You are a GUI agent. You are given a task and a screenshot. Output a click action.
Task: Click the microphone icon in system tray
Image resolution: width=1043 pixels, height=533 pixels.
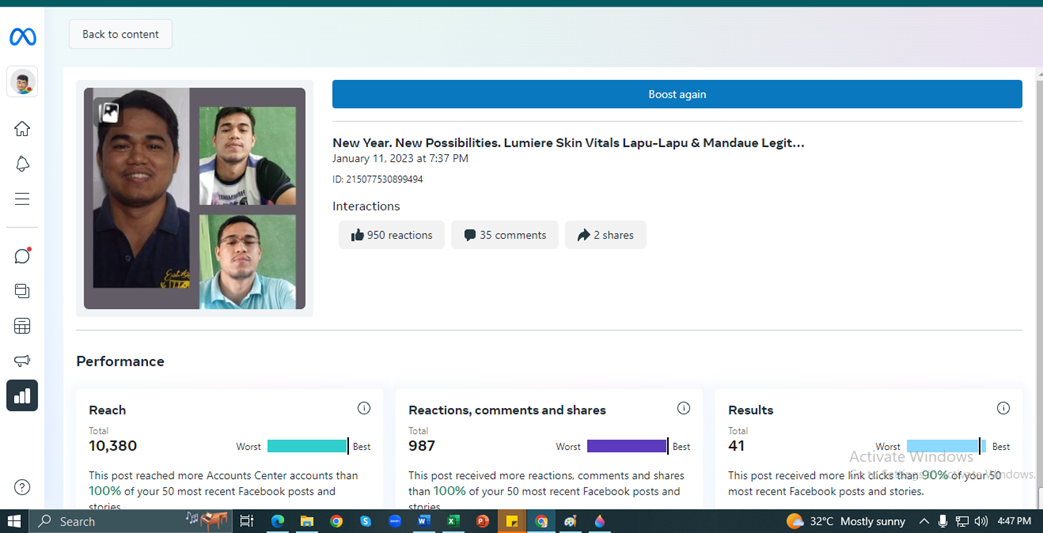[943, 521]
